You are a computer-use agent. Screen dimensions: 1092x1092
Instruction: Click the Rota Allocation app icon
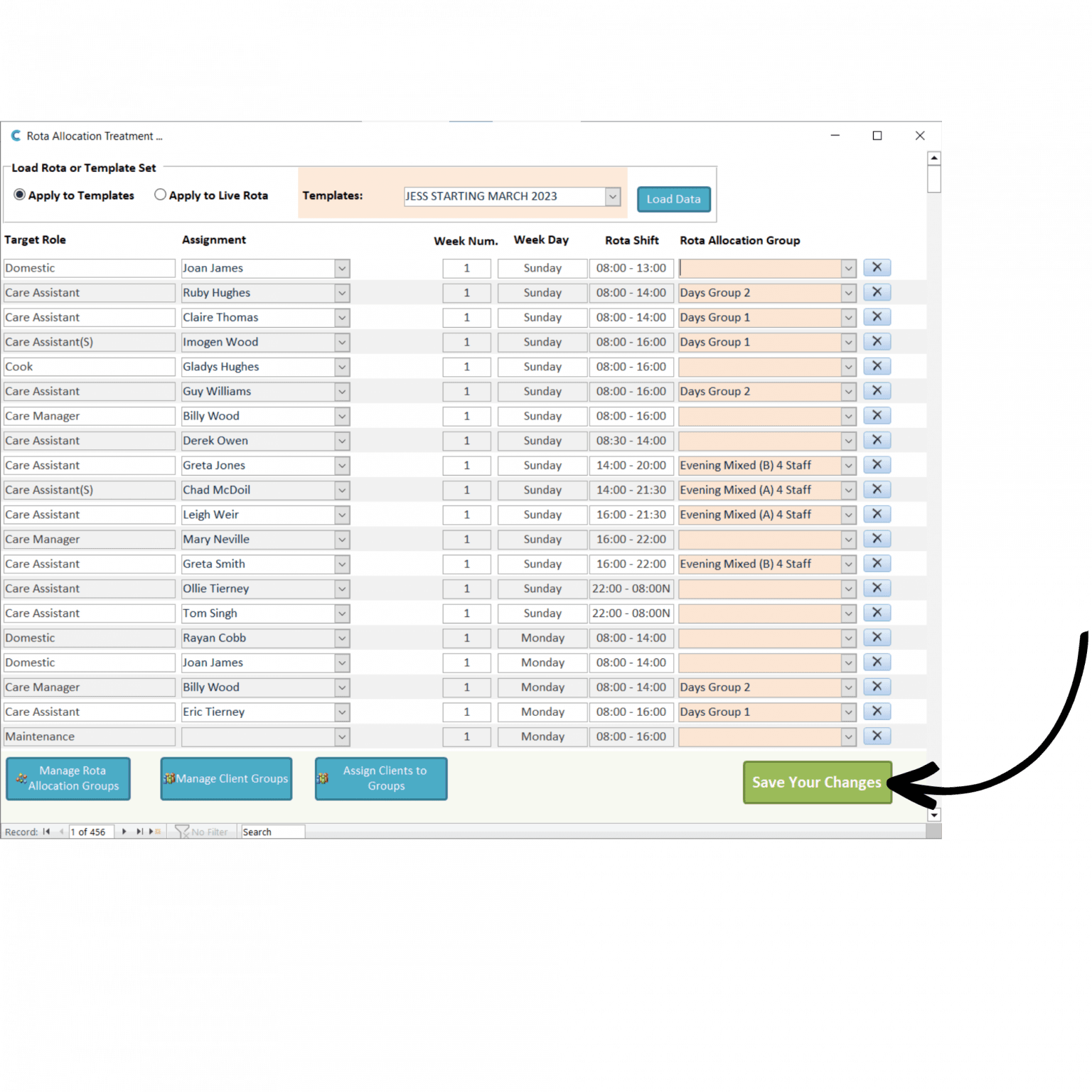(15, 135)
